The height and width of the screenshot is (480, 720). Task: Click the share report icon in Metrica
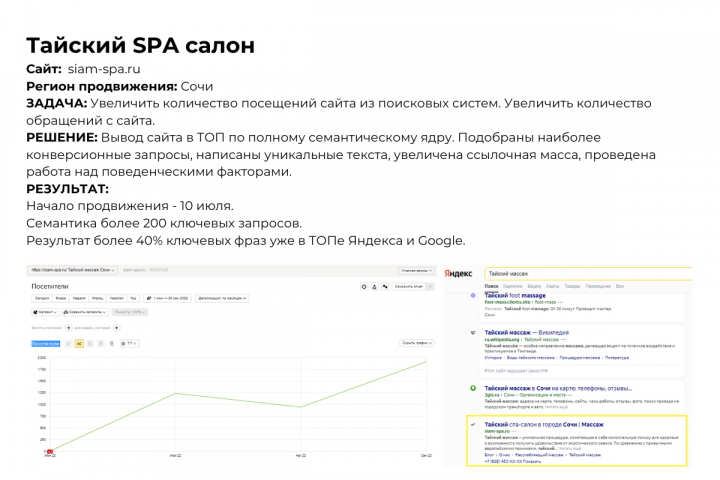pyautogui.click(x=385, y=287)
